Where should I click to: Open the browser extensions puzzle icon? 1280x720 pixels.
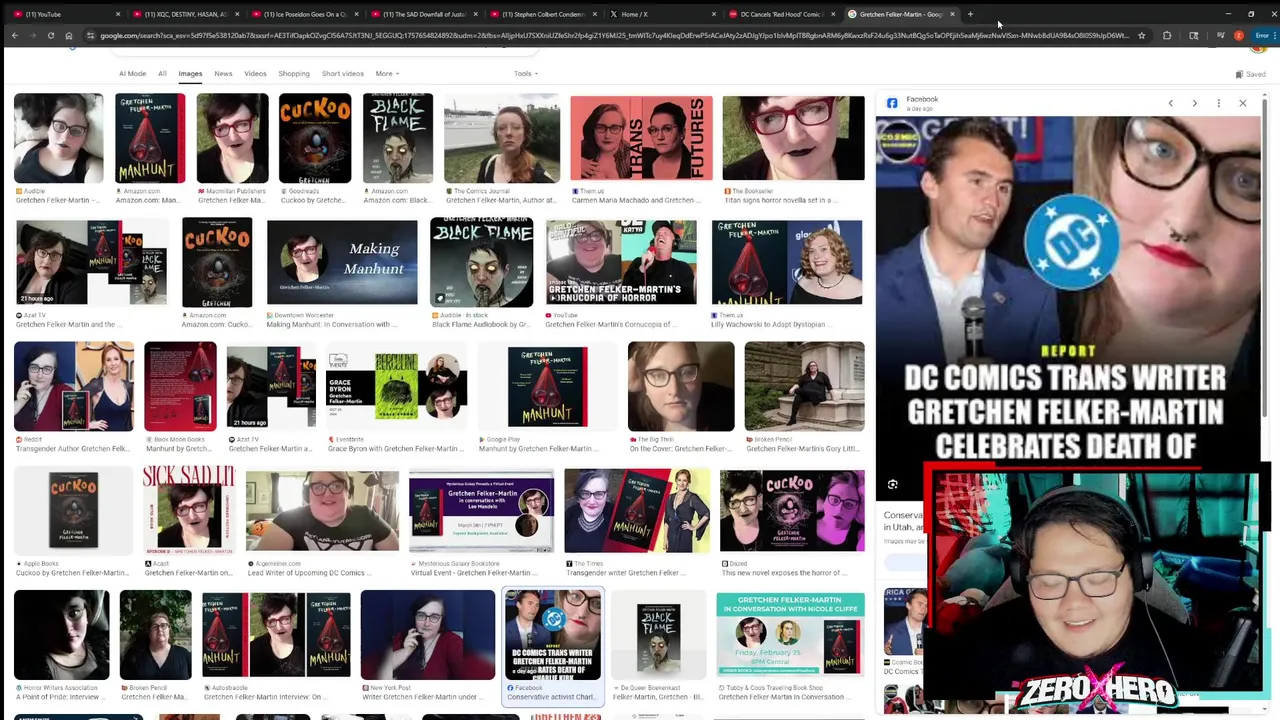(x=1167, y=35)
